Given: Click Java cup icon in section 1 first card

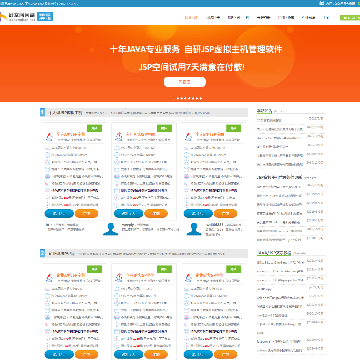Looking at the screenshot, I should click(49, 136).
